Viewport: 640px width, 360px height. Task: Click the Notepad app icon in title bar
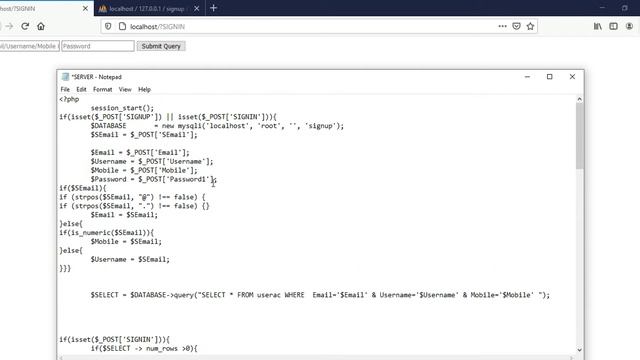[x=65, y=77]
